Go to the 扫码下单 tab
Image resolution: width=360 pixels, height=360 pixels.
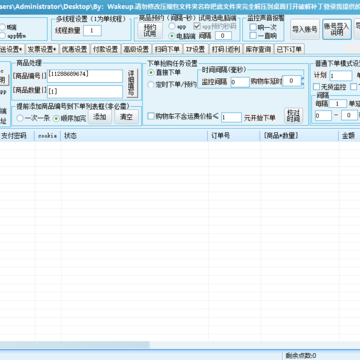[167, 49]
